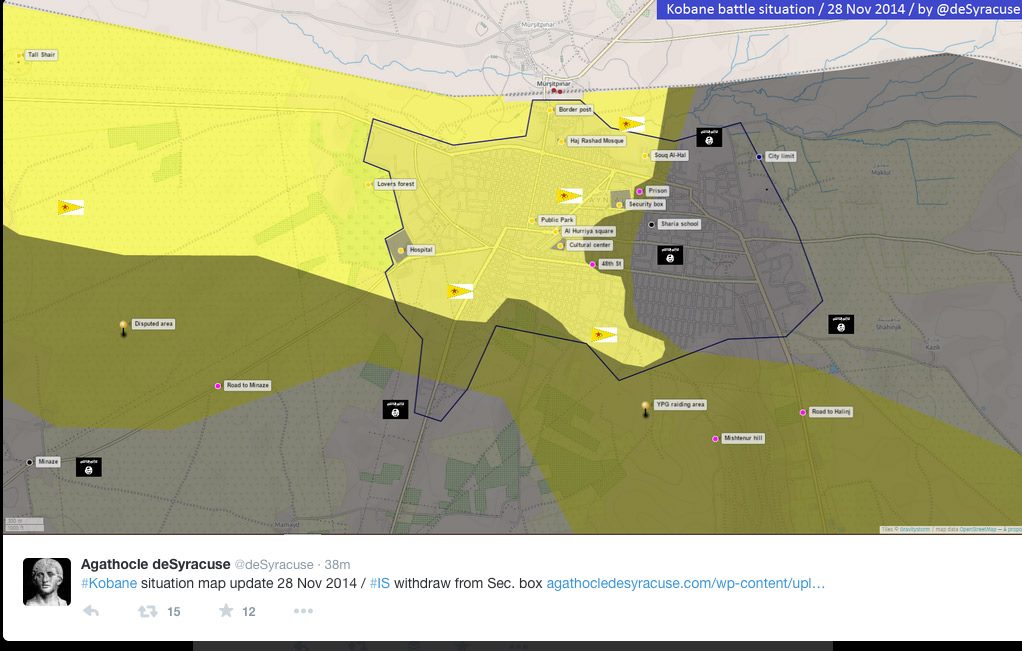Click the pink Mishtenur hill marker
The image size is (1022, 651).
click(715, 439)
